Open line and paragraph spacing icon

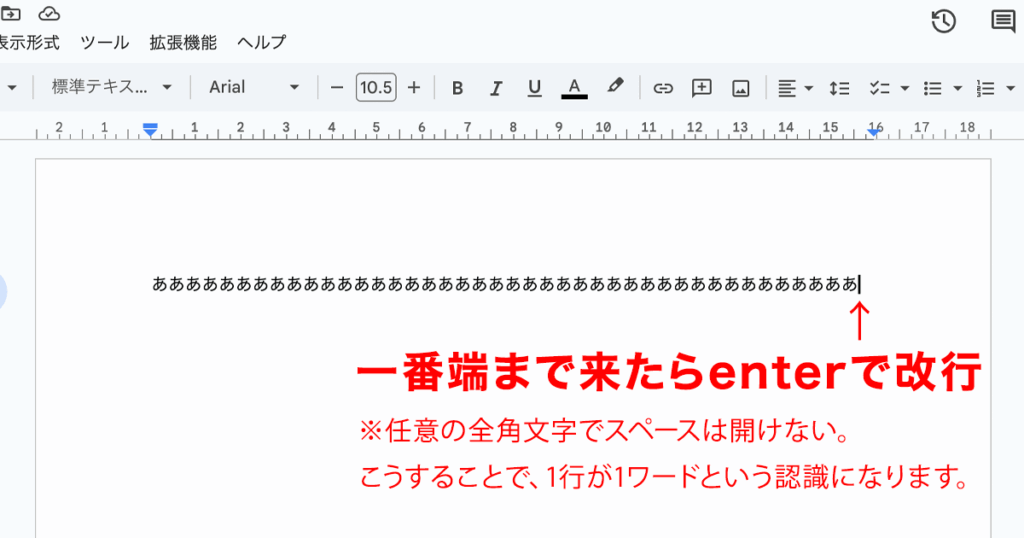pyautogui.click(x=839, y=88)
